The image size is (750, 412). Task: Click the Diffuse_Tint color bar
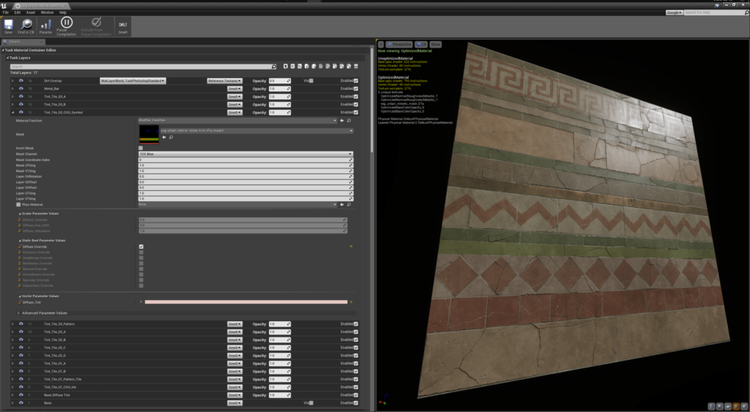pos(245,301)
